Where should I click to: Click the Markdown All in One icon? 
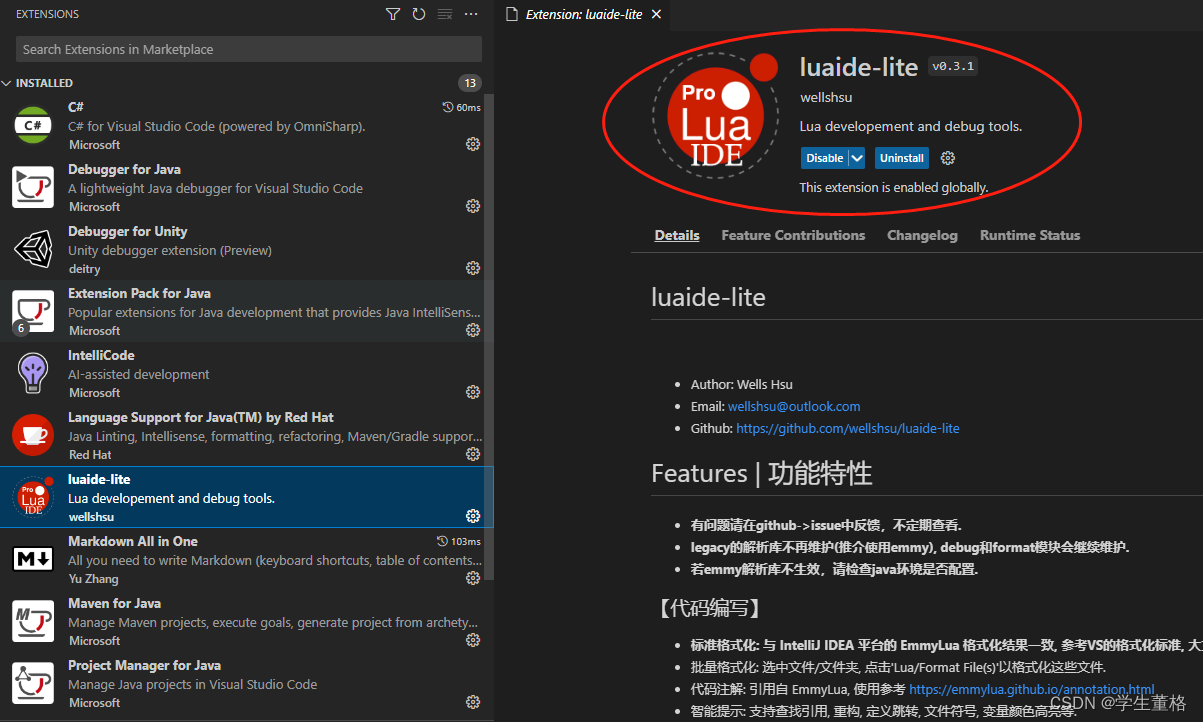click(33, 559)
